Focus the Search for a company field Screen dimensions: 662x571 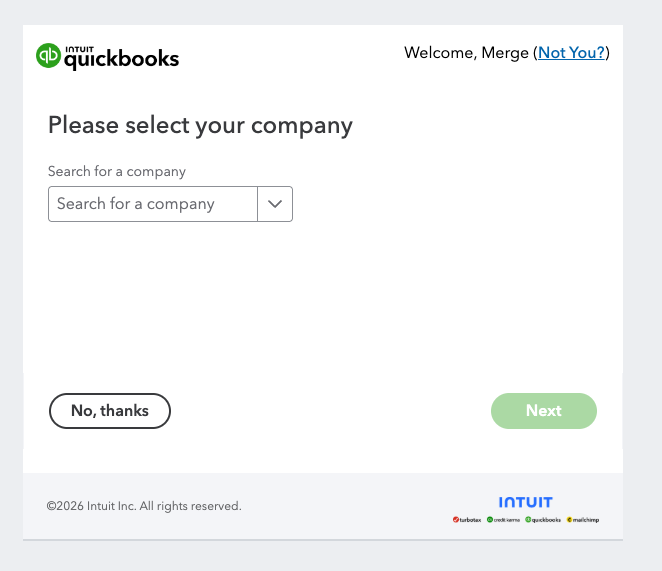point(152,204)
